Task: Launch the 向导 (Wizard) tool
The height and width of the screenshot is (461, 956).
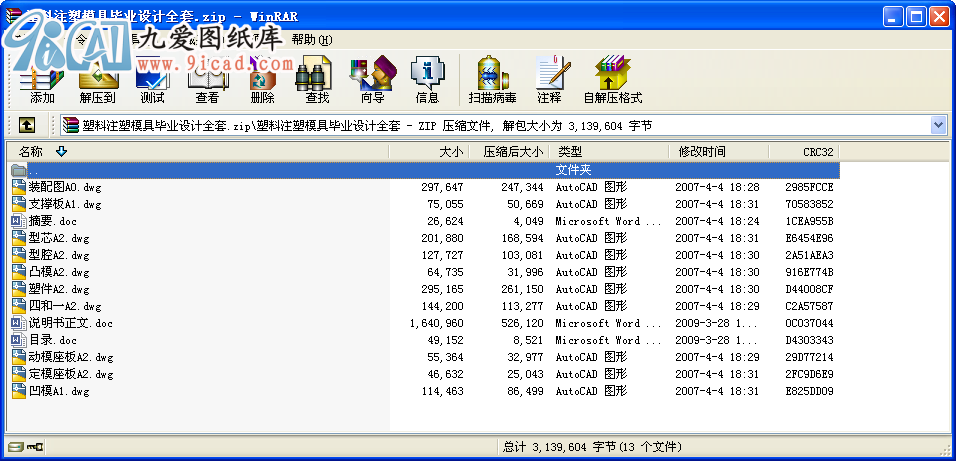Action: 372,80
